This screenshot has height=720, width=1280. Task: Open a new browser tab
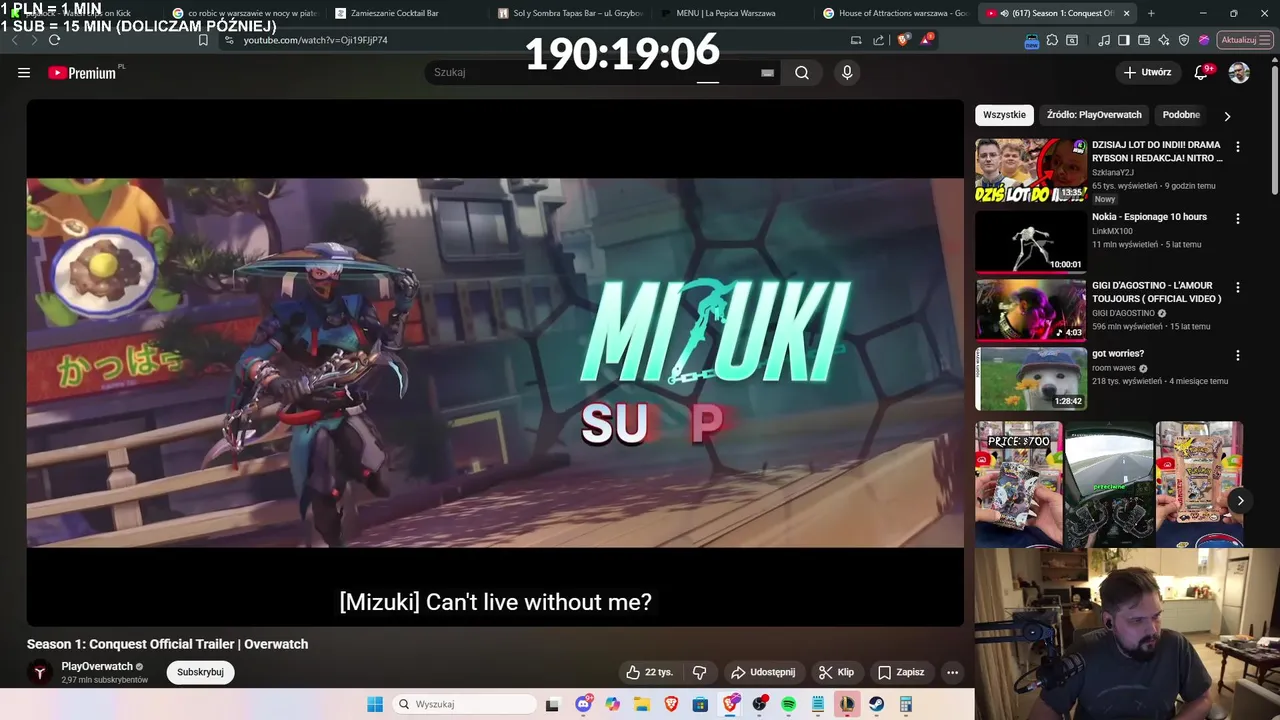[1151, 13]
